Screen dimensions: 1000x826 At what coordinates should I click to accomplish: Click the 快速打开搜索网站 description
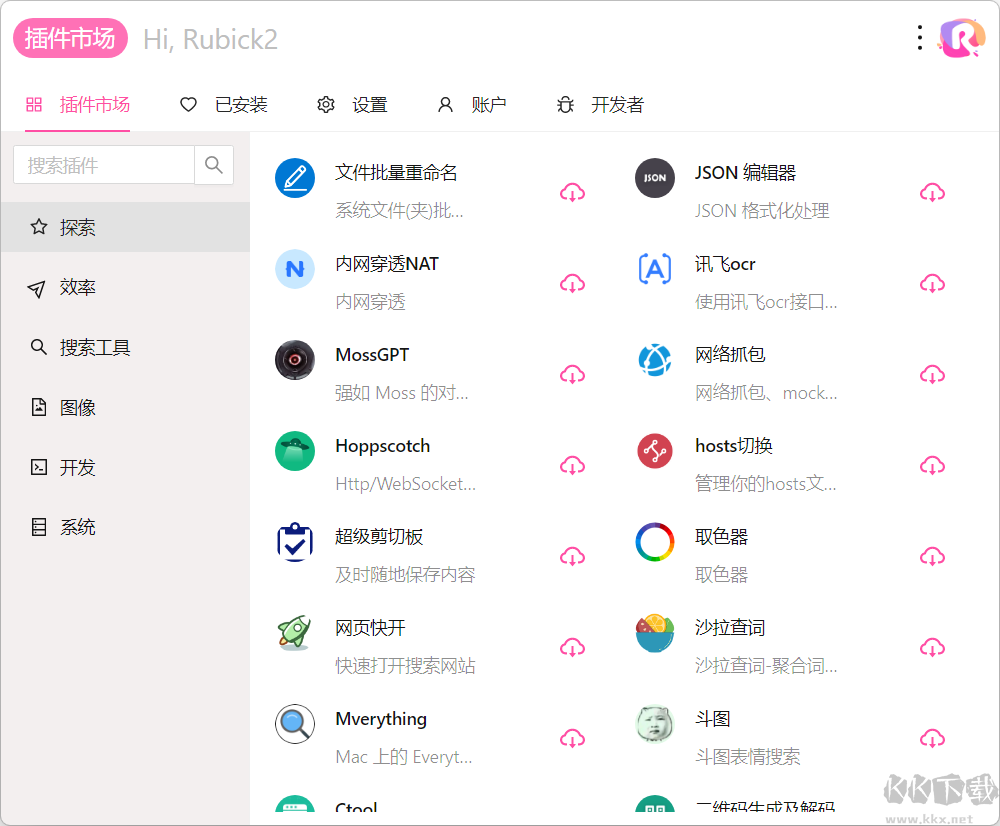coord(405,666)
